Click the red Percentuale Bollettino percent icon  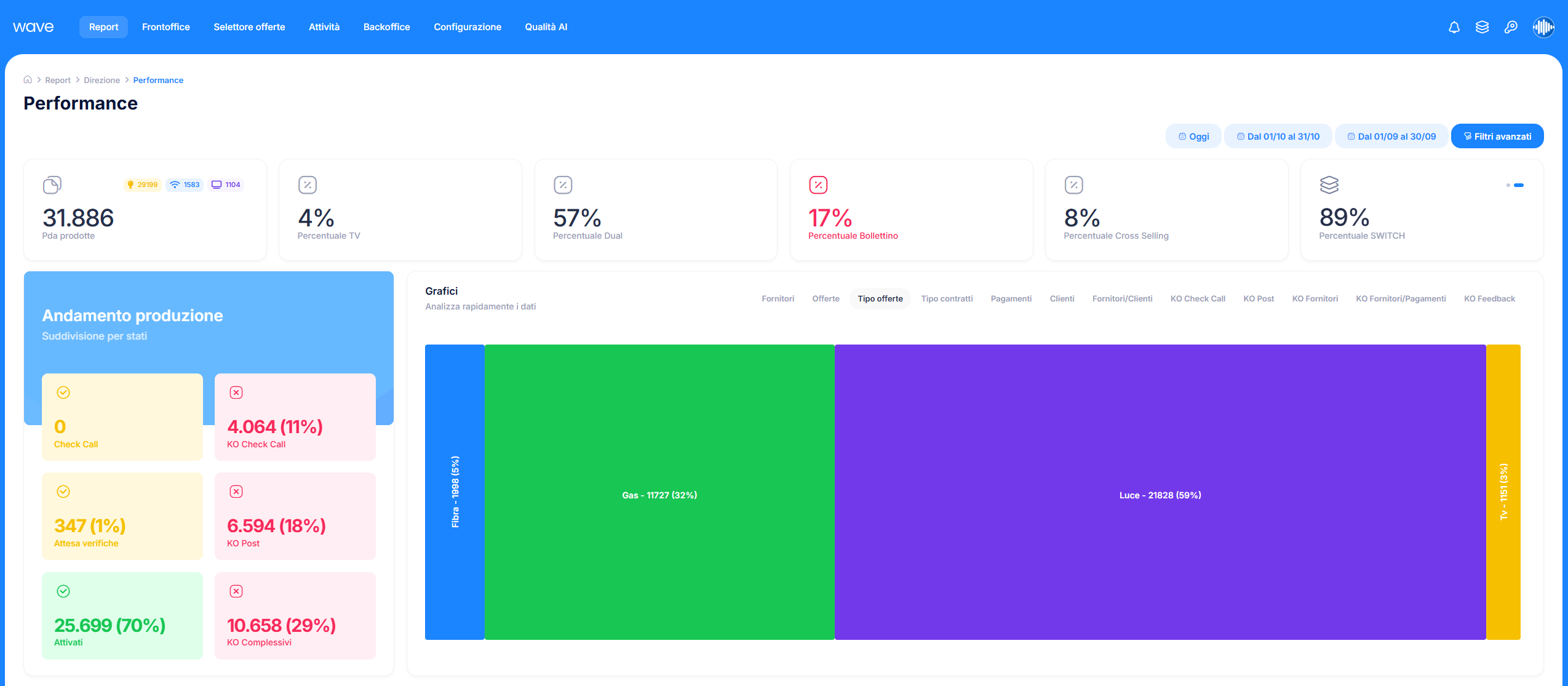pyautogui.click(x=818, y=185)
